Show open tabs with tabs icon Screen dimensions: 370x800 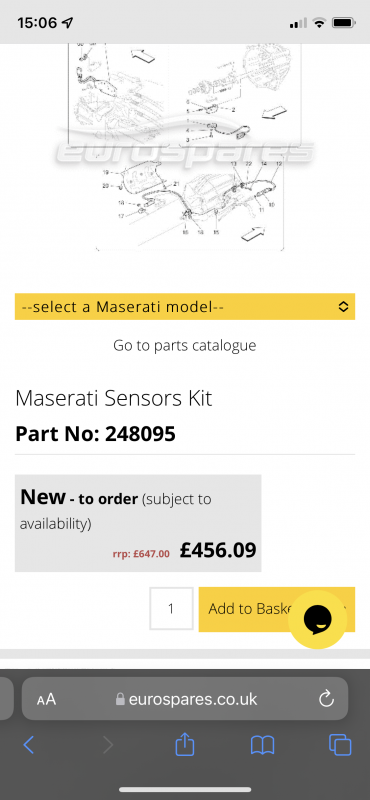(x=340, y=745)
